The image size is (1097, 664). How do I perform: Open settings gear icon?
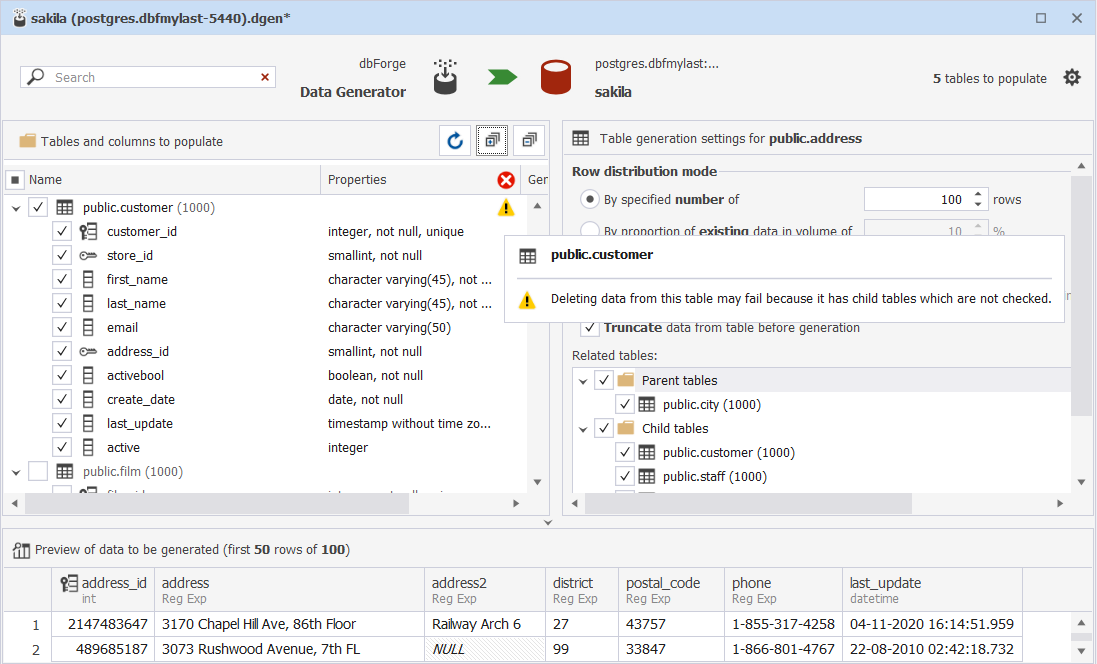(x=1072, y=78)
